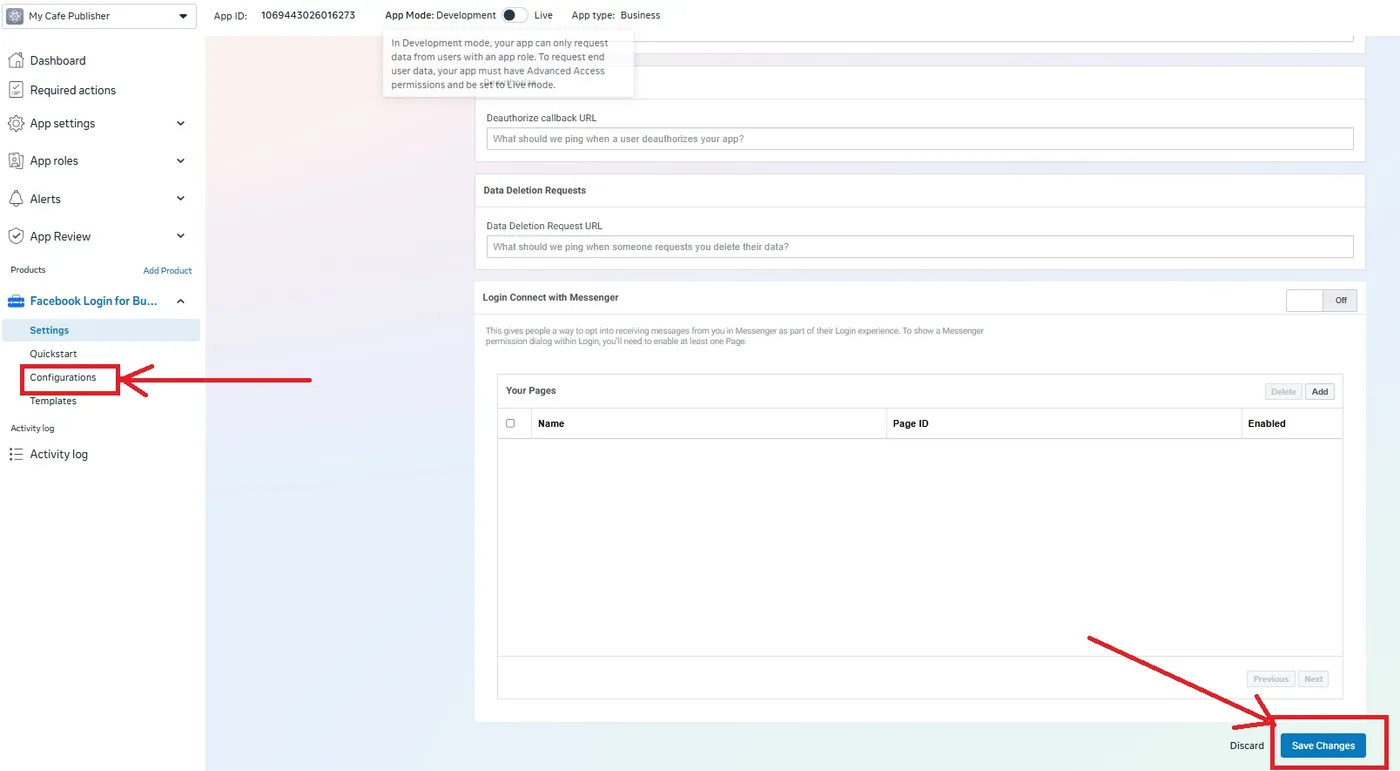Click Discard to cancel changes
The height and width of the screenshot is (771, 1400).
click(x=1247, y=746)
